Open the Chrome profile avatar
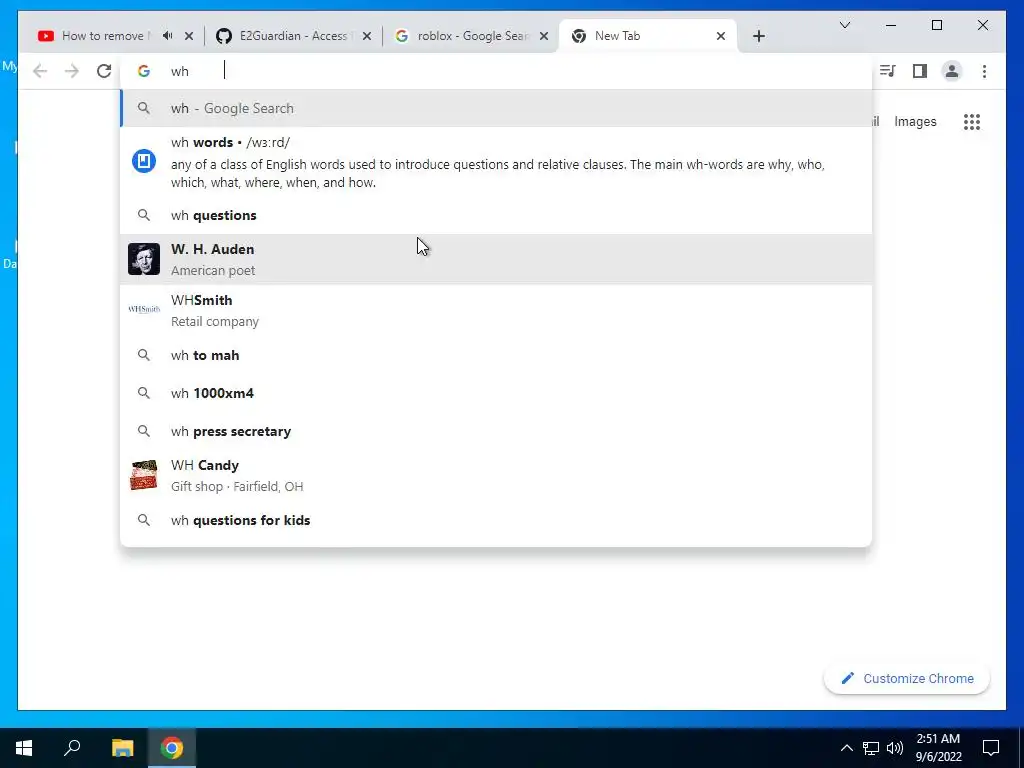Viewport: 1024px width, 768px height. pos(952,71)
